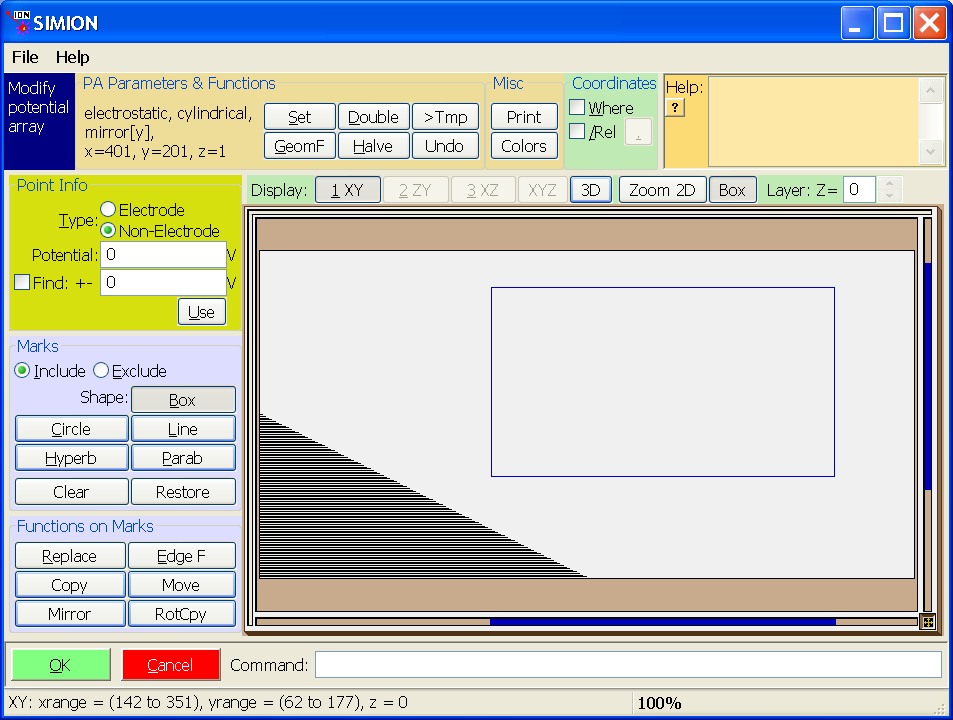Increase the Layer Z stepper

890,184
